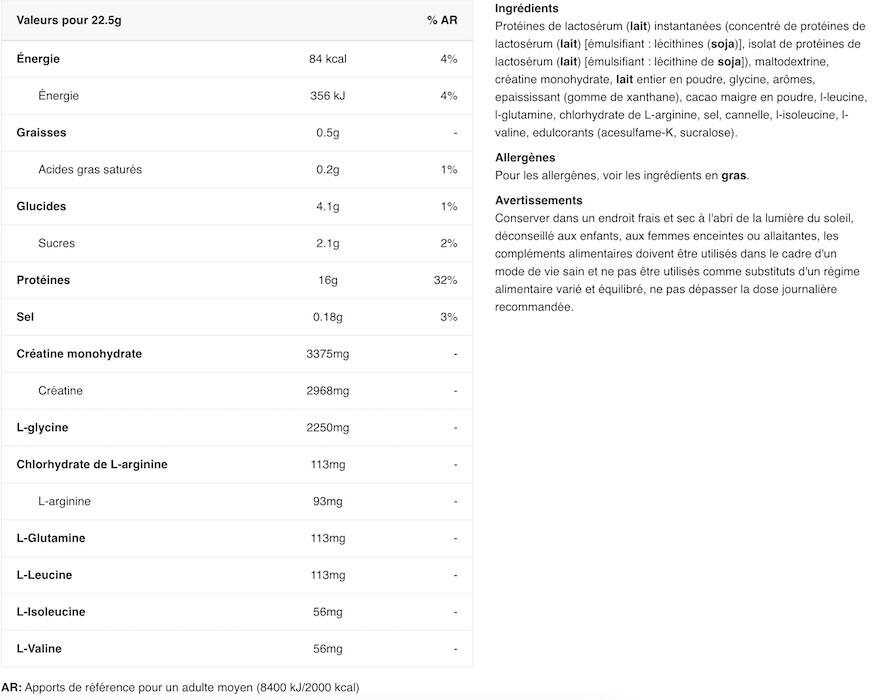Click the "Sucres" row label
The height and width of the screenshot is (700, 878).
click(56, 244)
